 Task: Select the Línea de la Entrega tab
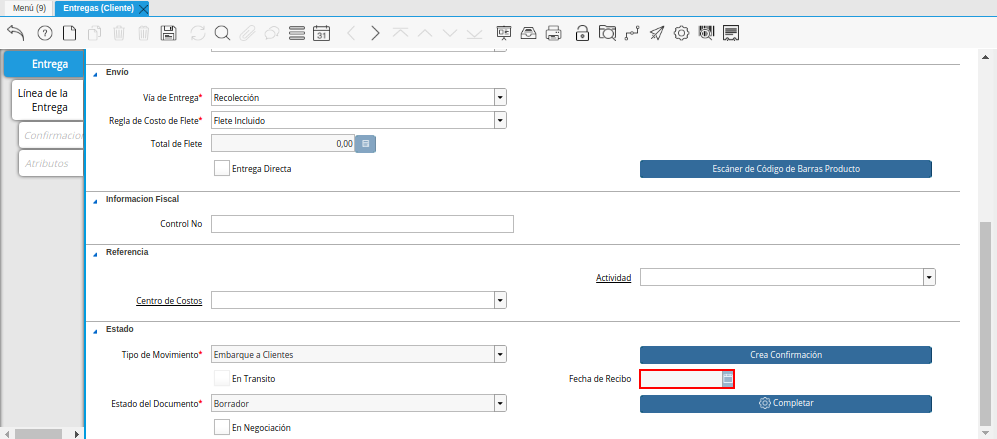[x=49, y=100]
